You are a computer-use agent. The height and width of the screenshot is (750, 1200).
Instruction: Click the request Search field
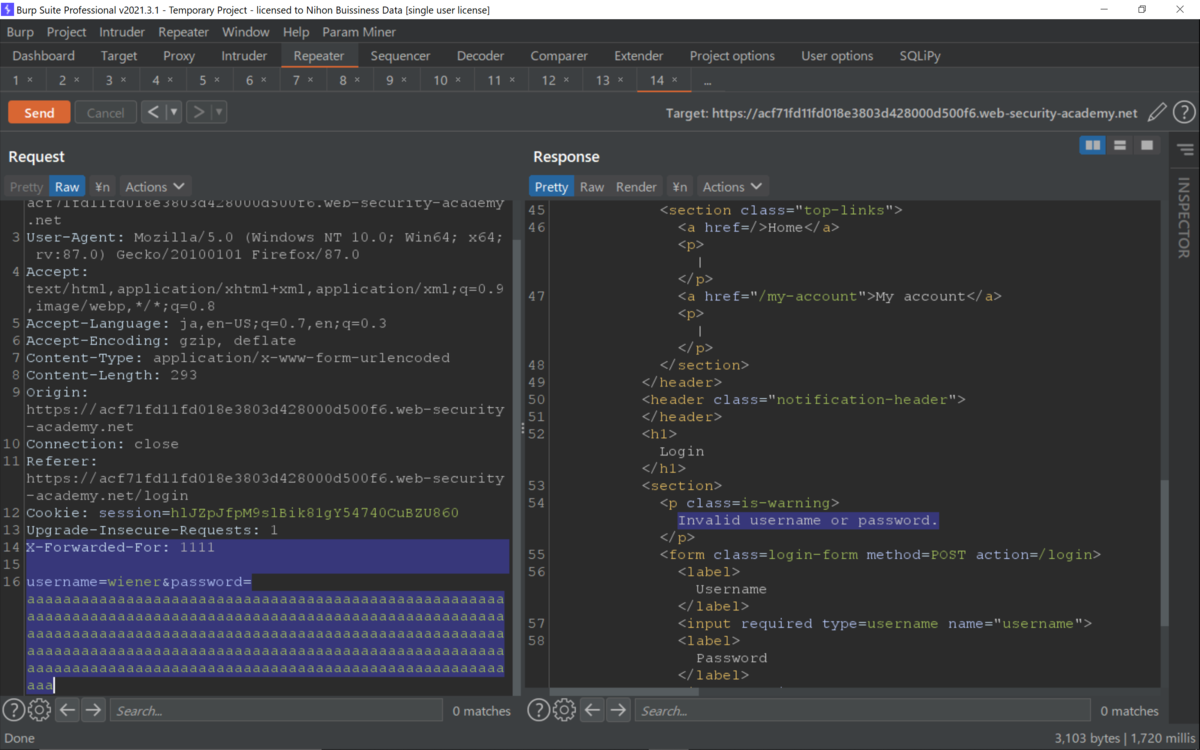point(275,710)
